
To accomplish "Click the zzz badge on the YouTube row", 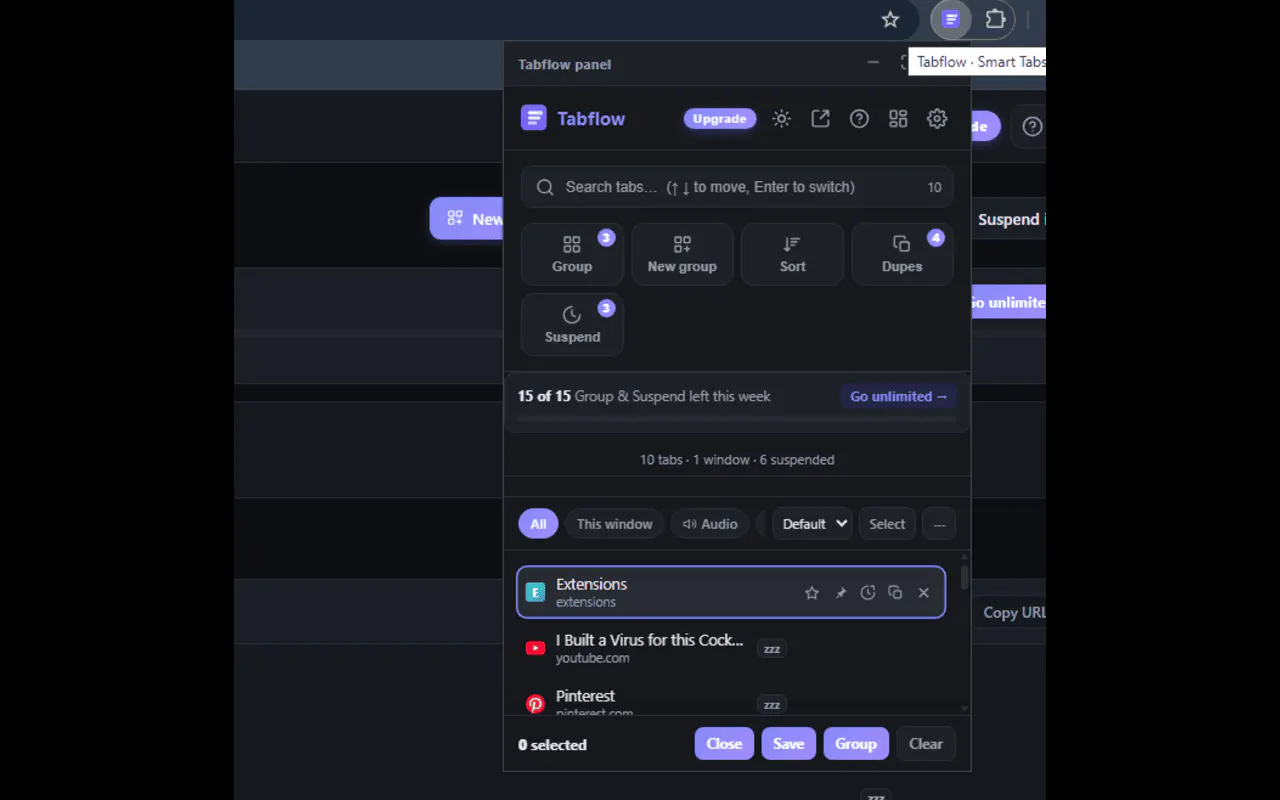I will coord(772,649).
